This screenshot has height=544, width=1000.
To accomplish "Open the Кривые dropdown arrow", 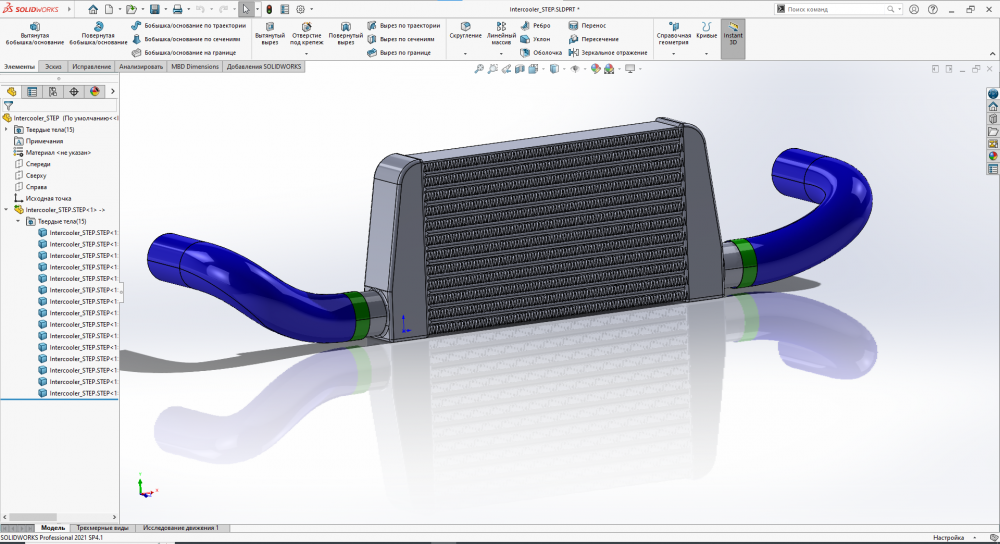I will 706,53.
